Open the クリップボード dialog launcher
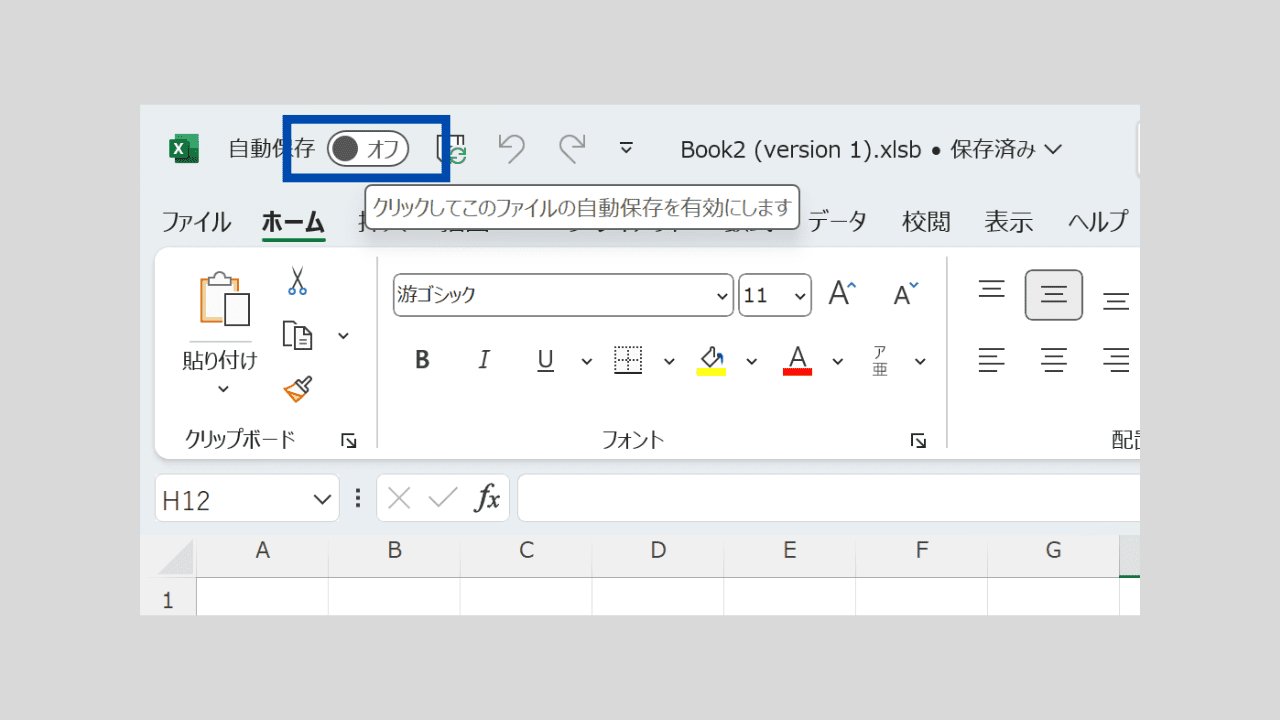Screen dimensions: 1280x720 [x=349, y=440]
